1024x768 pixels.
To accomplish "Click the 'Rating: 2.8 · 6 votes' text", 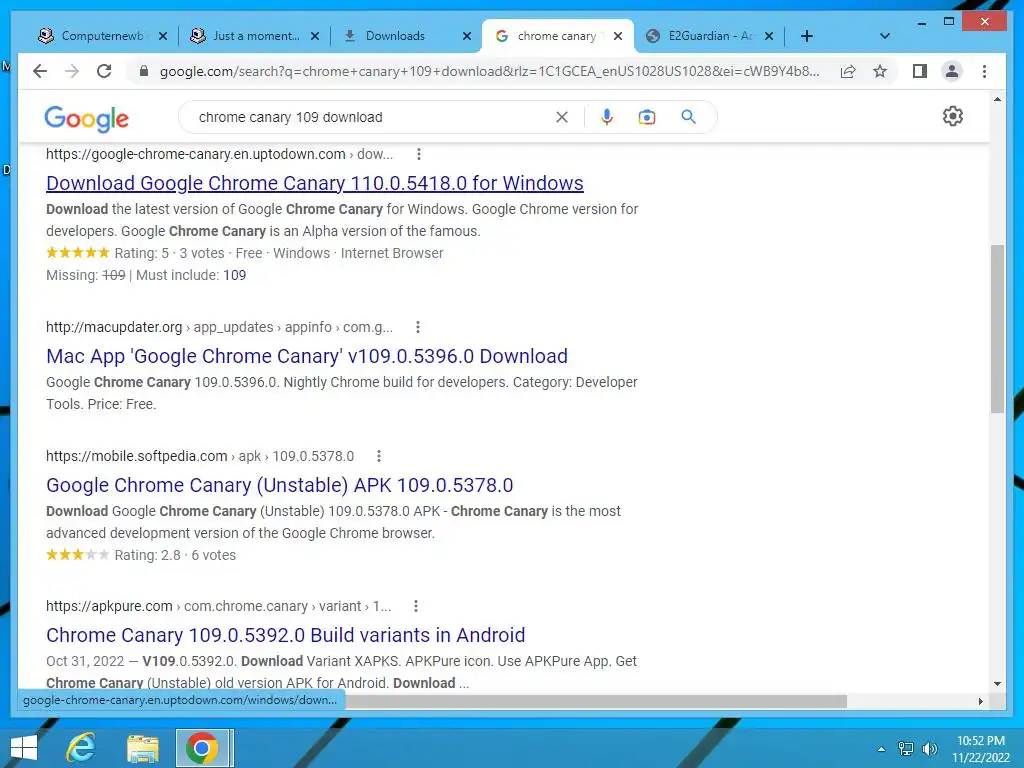I will pos(175,555).
